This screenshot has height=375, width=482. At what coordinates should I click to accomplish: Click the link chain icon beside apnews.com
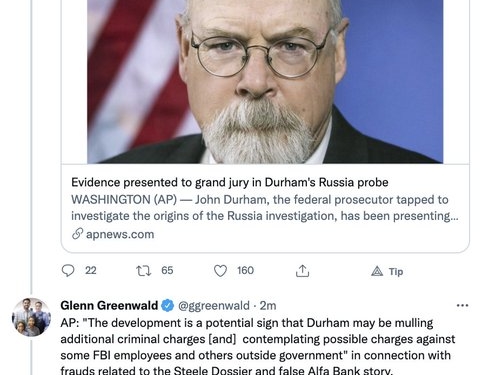[x=77, y=234]
